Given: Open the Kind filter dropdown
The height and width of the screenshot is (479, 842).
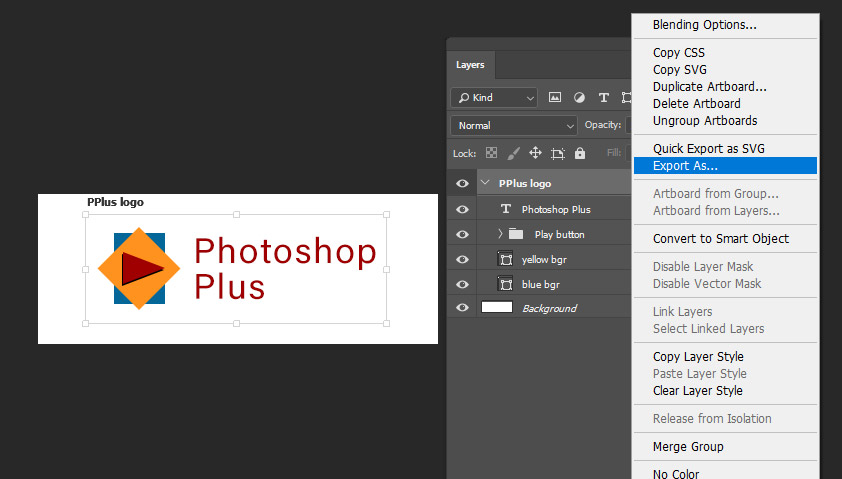Looking at the screenshot, I should point(494,98).
